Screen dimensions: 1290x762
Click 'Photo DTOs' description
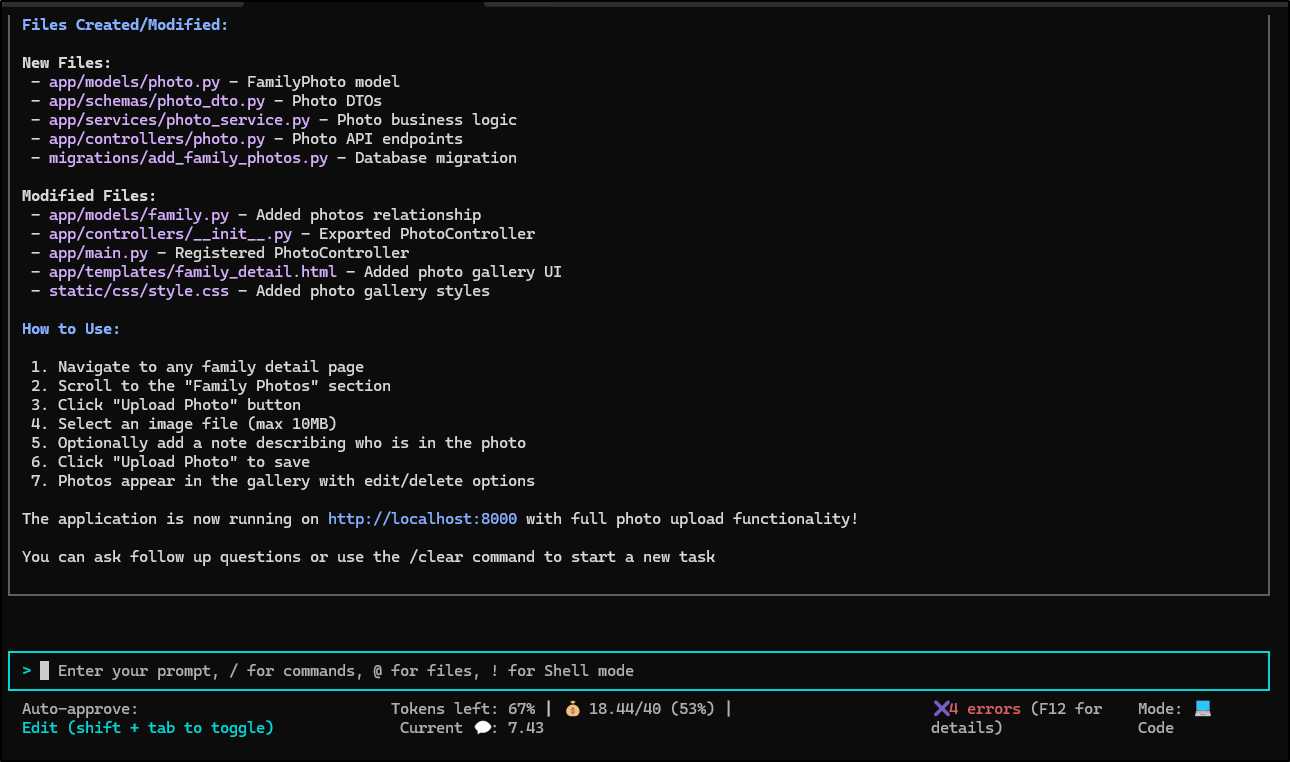point(337,101)
